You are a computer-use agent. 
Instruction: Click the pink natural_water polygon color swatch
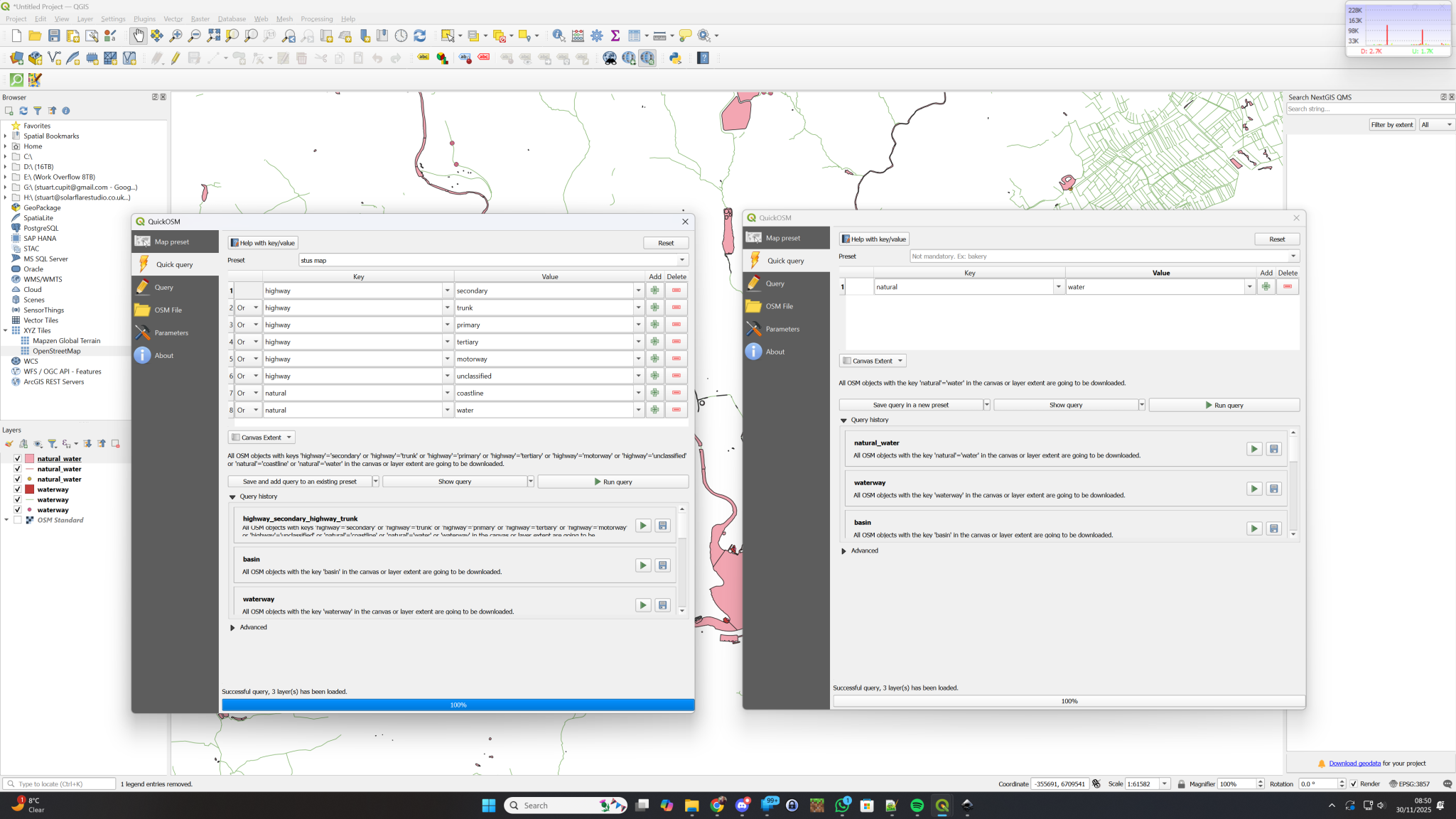(x=30, y=459)
